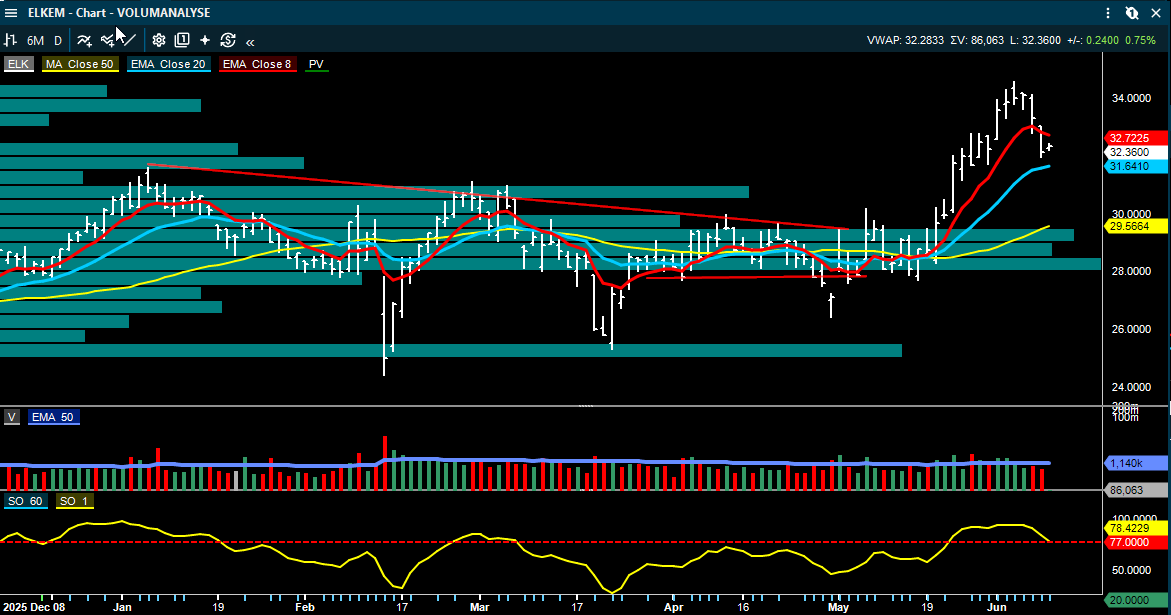Screen dimensions: 1171x615
Task: Click the green 0.2400 change value
Action: 1102,40
